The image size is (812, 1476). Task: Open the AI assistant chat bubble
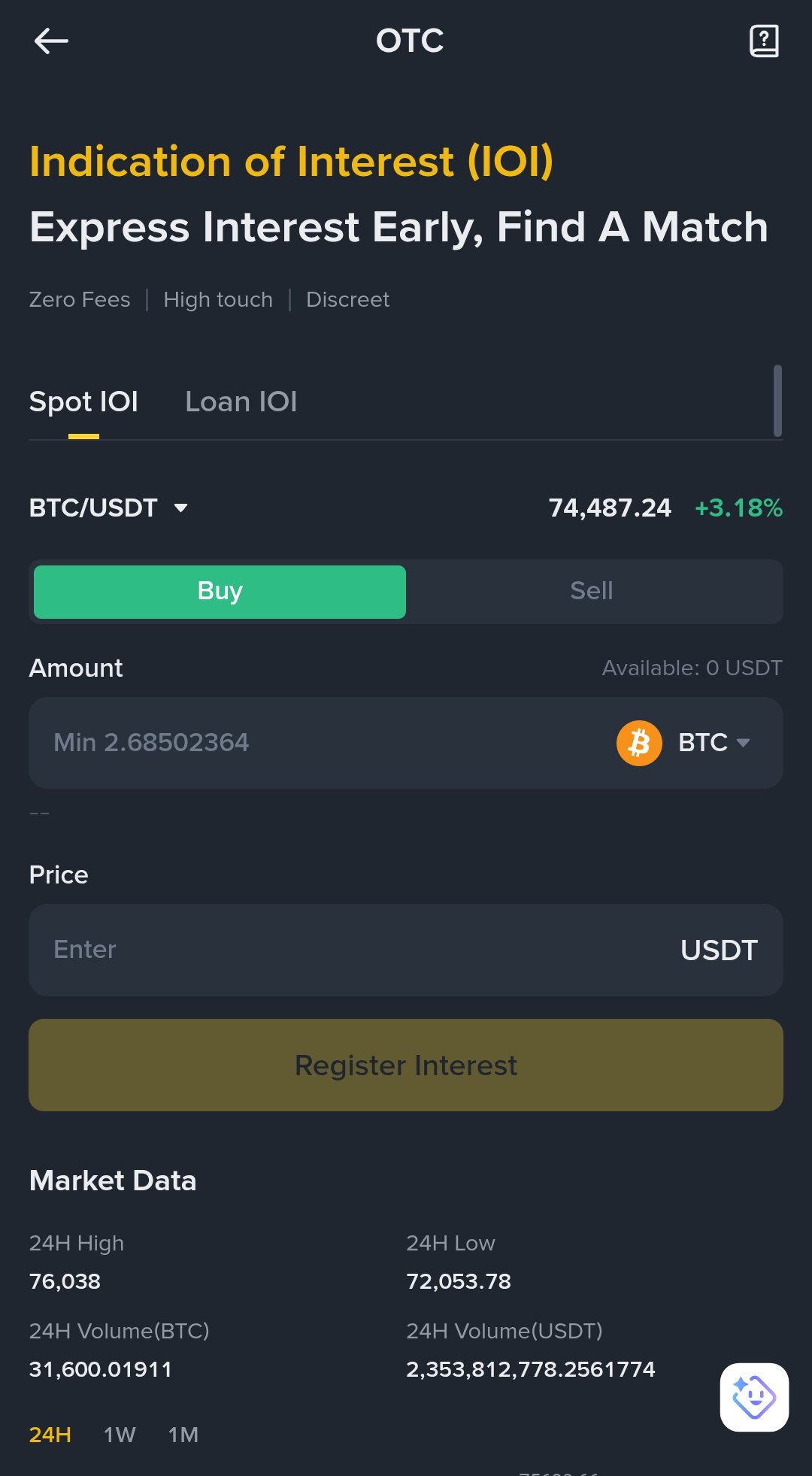click(x=754, y=1397)
